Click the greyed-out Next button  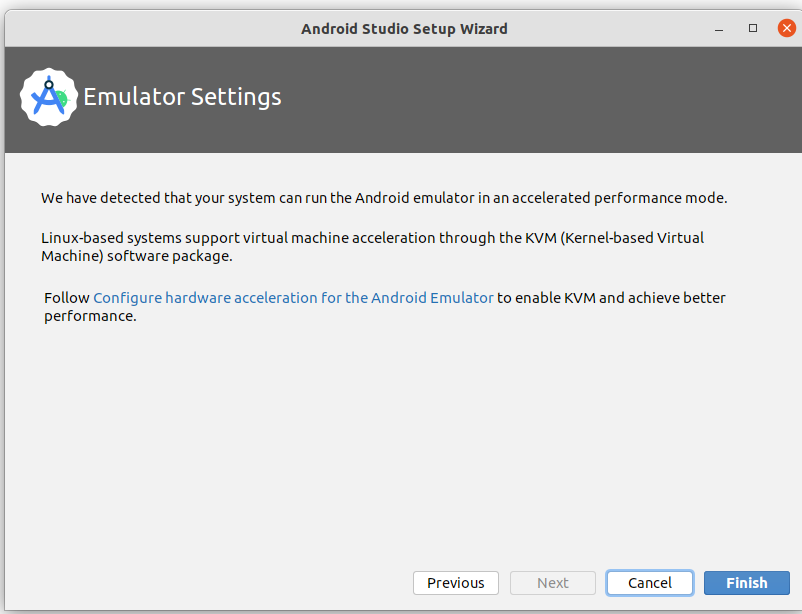click(552, 583)
